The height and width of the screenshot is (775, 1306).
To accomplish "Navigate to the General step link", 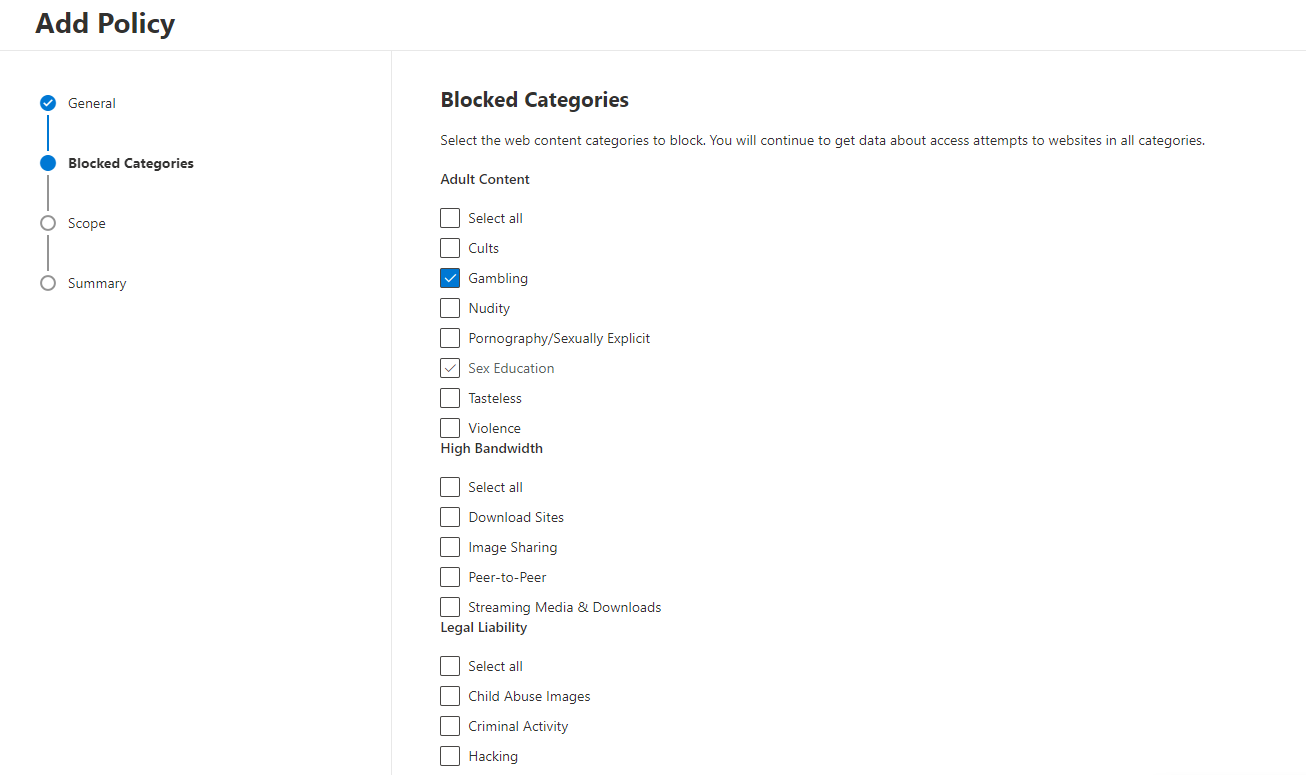I will (x=91, y=102).
